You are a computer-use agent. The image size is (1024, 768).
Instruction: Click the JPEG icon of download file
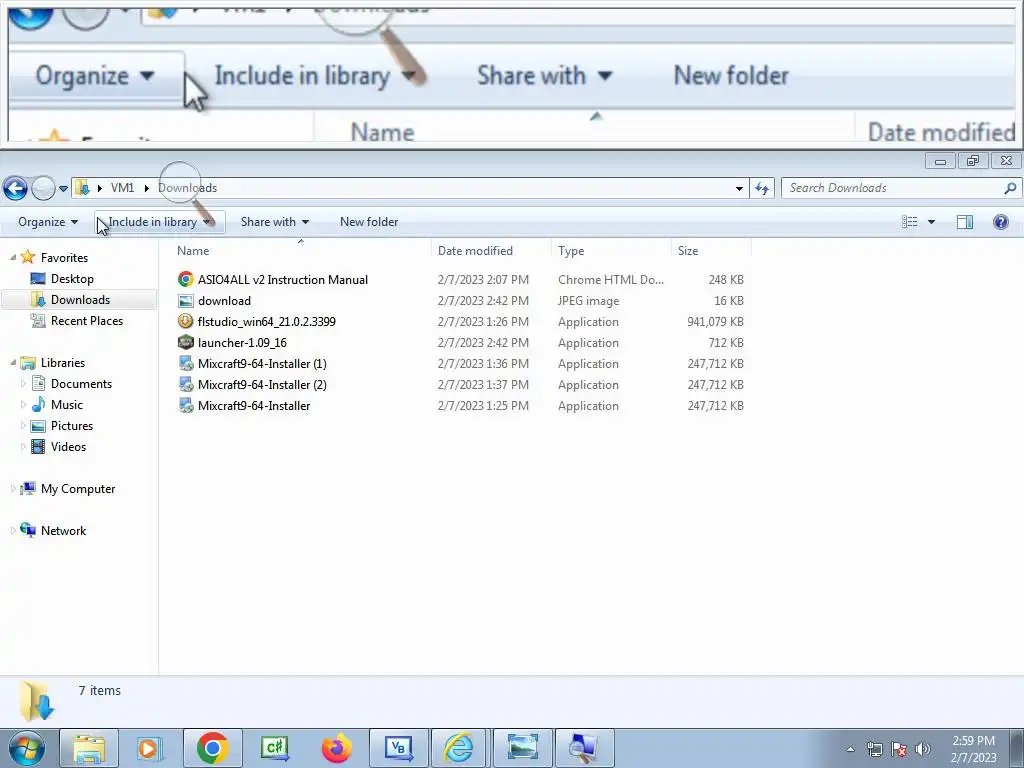click(186, 300)
